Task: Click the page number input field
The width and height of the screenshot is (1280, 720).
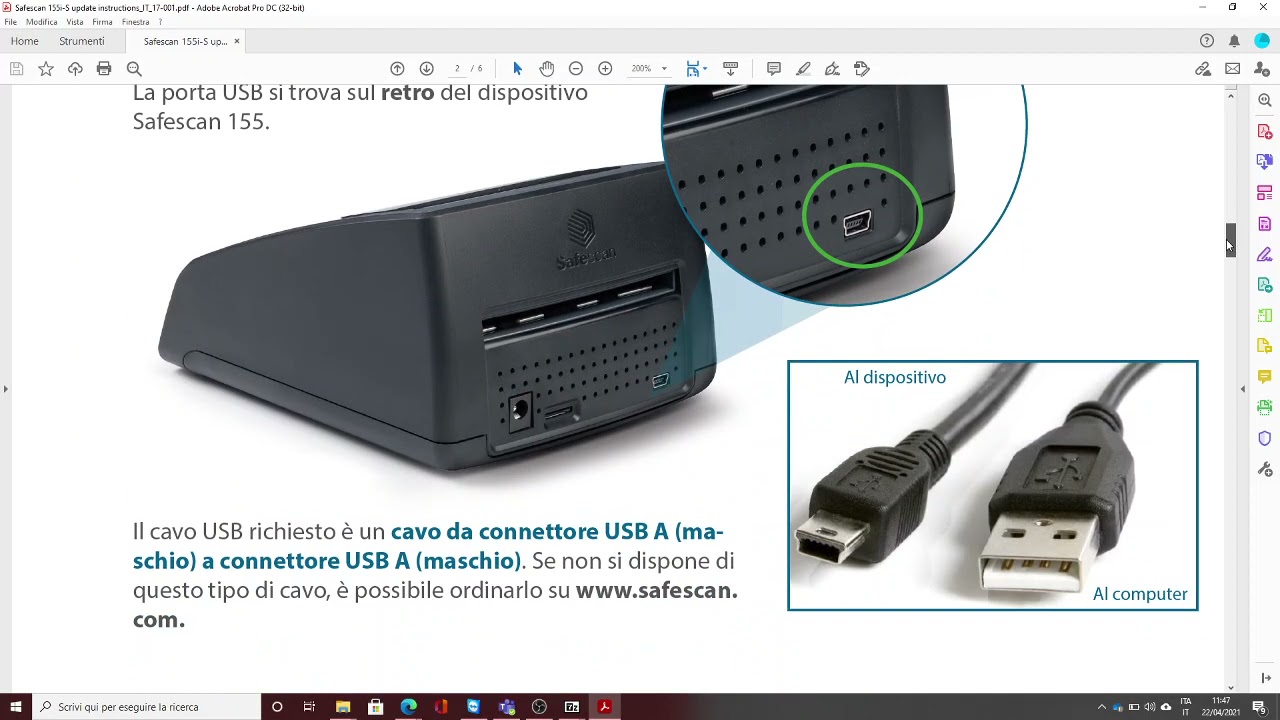Action: (457, 69)
